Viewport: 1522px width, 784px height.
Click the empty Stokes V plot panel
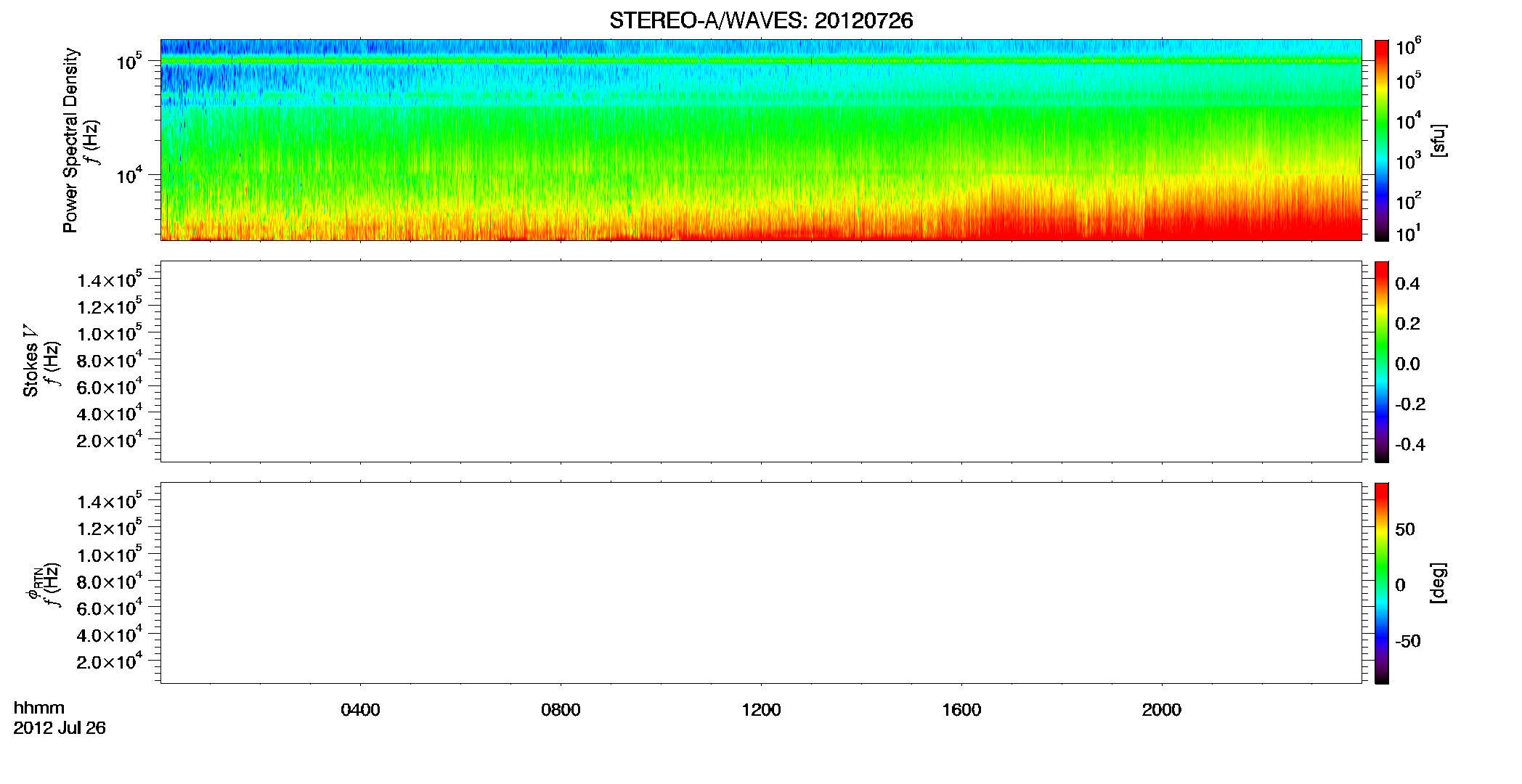761,362
